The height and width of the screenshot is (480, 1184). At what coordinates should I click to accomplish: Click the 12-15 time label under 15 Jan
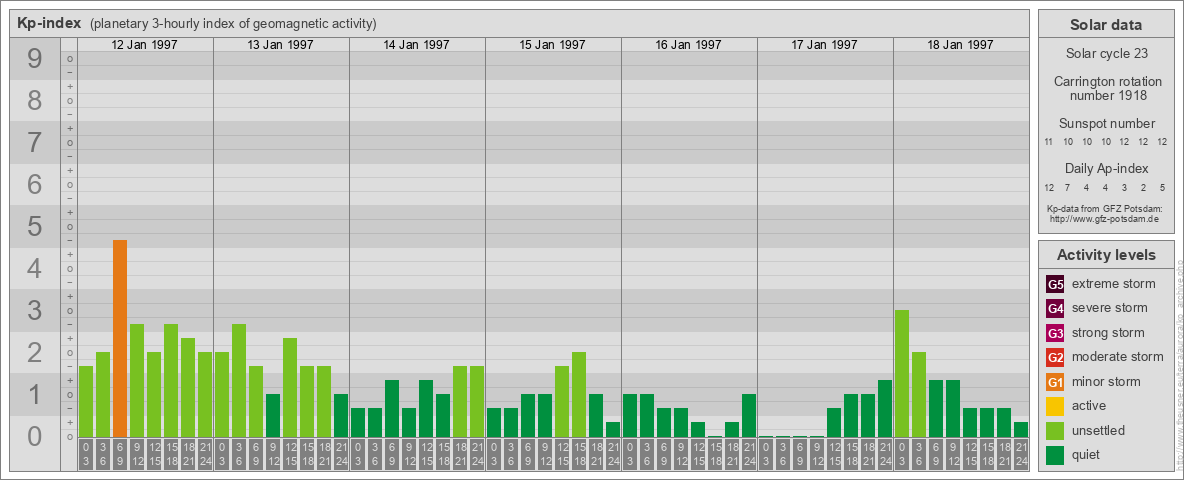(x=562, y=454)
